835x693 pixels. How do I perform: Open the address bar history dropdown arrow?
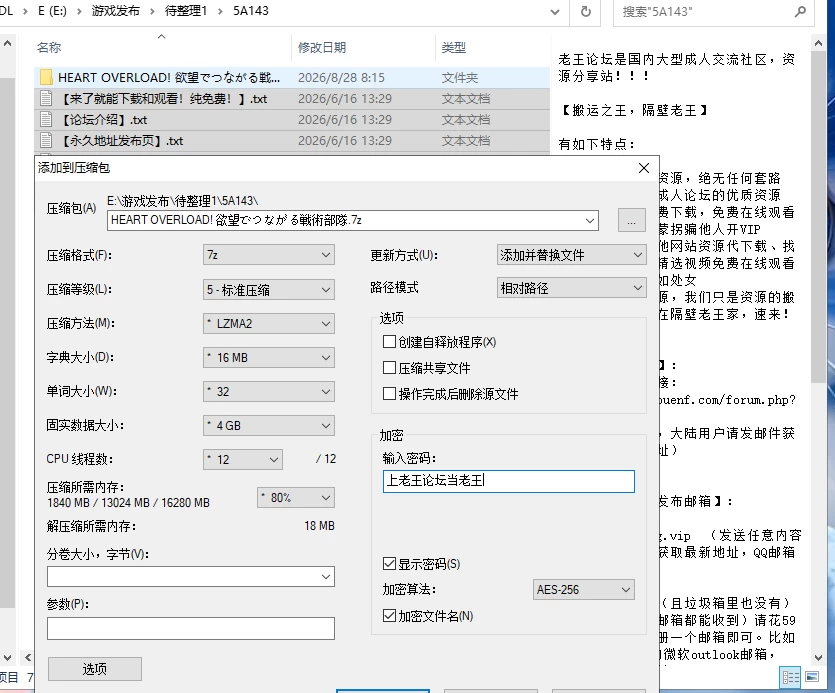554,12
